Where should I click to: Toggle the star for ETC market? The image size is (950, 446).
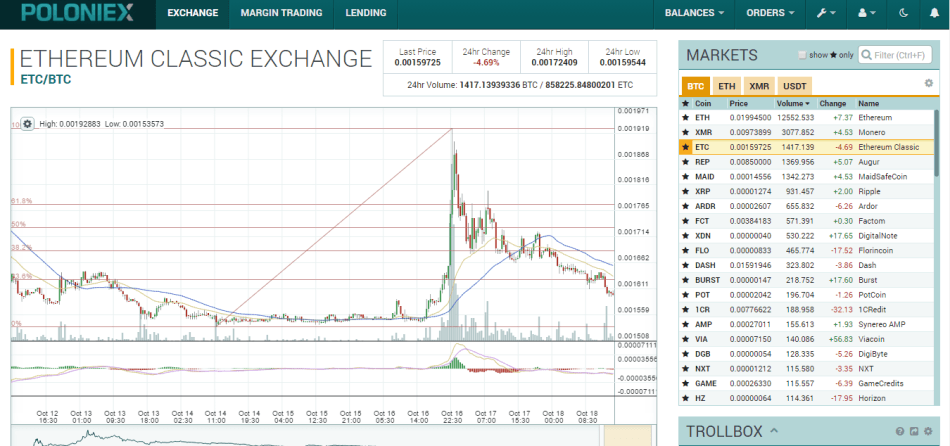[x=686, y=147]
